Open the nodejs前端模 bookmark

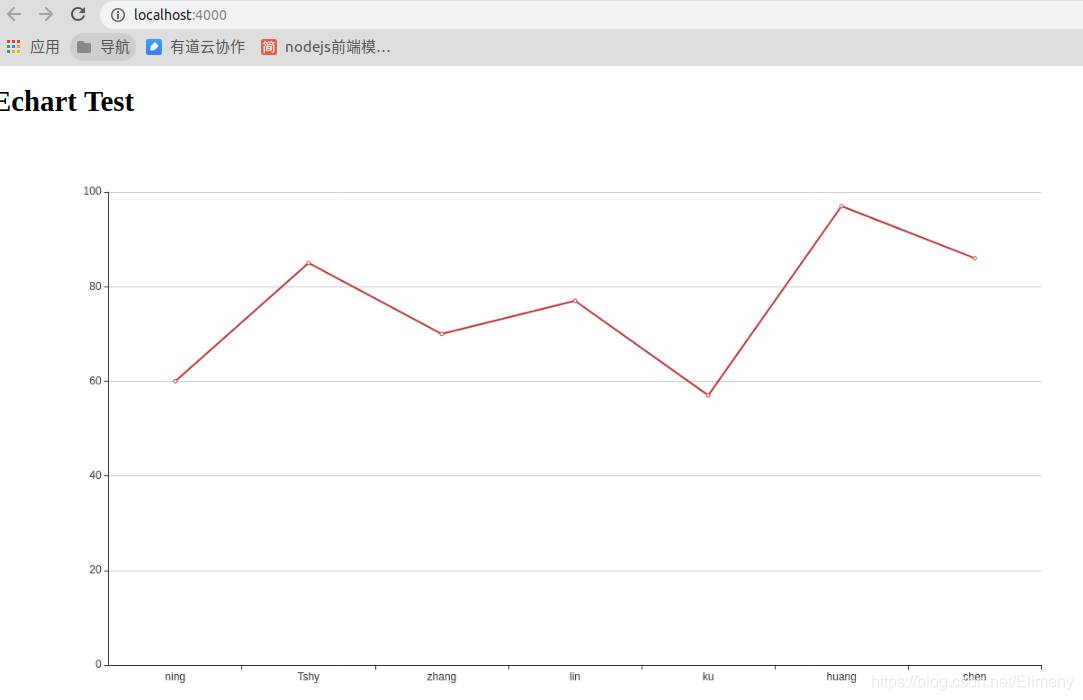click(325, 47)
